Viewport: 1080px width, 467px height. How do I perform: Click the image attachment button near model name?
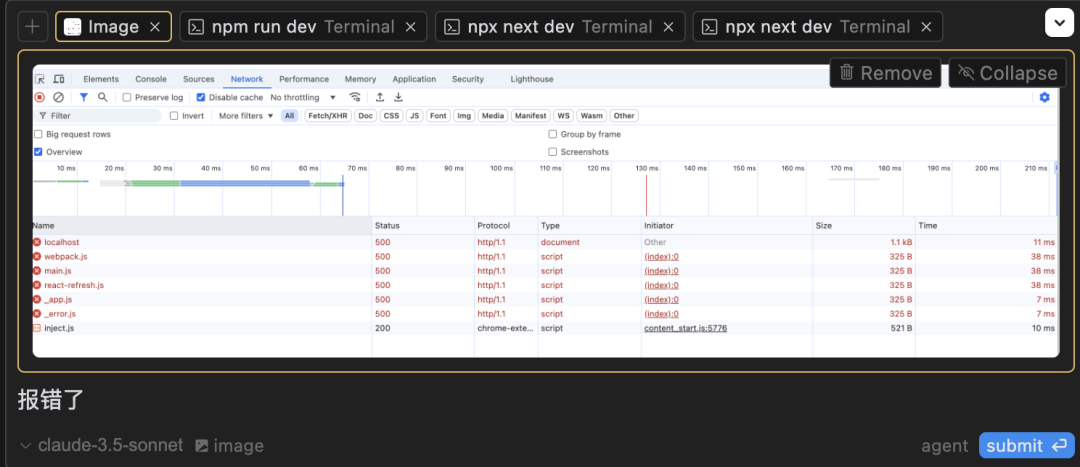pos(229,446)
